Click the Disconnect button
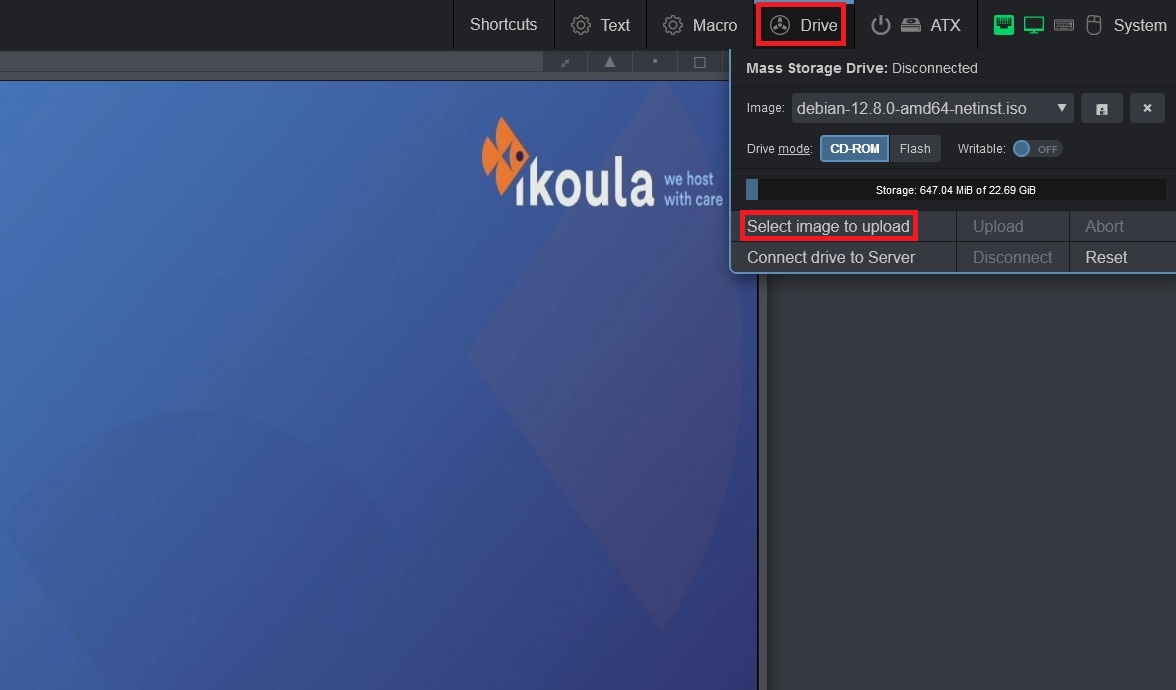 (x=1012, y=257)
